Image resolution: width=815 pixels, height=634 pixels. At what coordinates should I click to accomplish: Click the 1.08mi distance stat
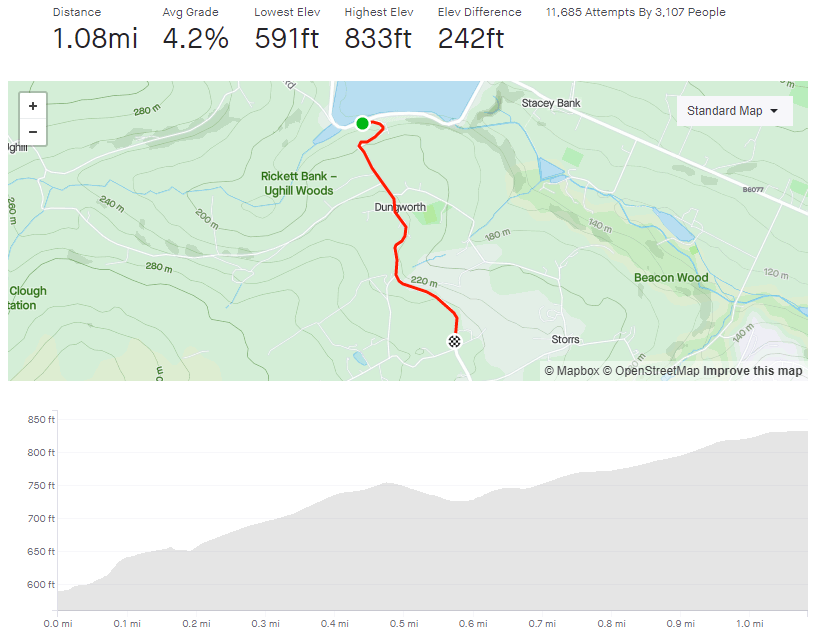pos(94,39)
